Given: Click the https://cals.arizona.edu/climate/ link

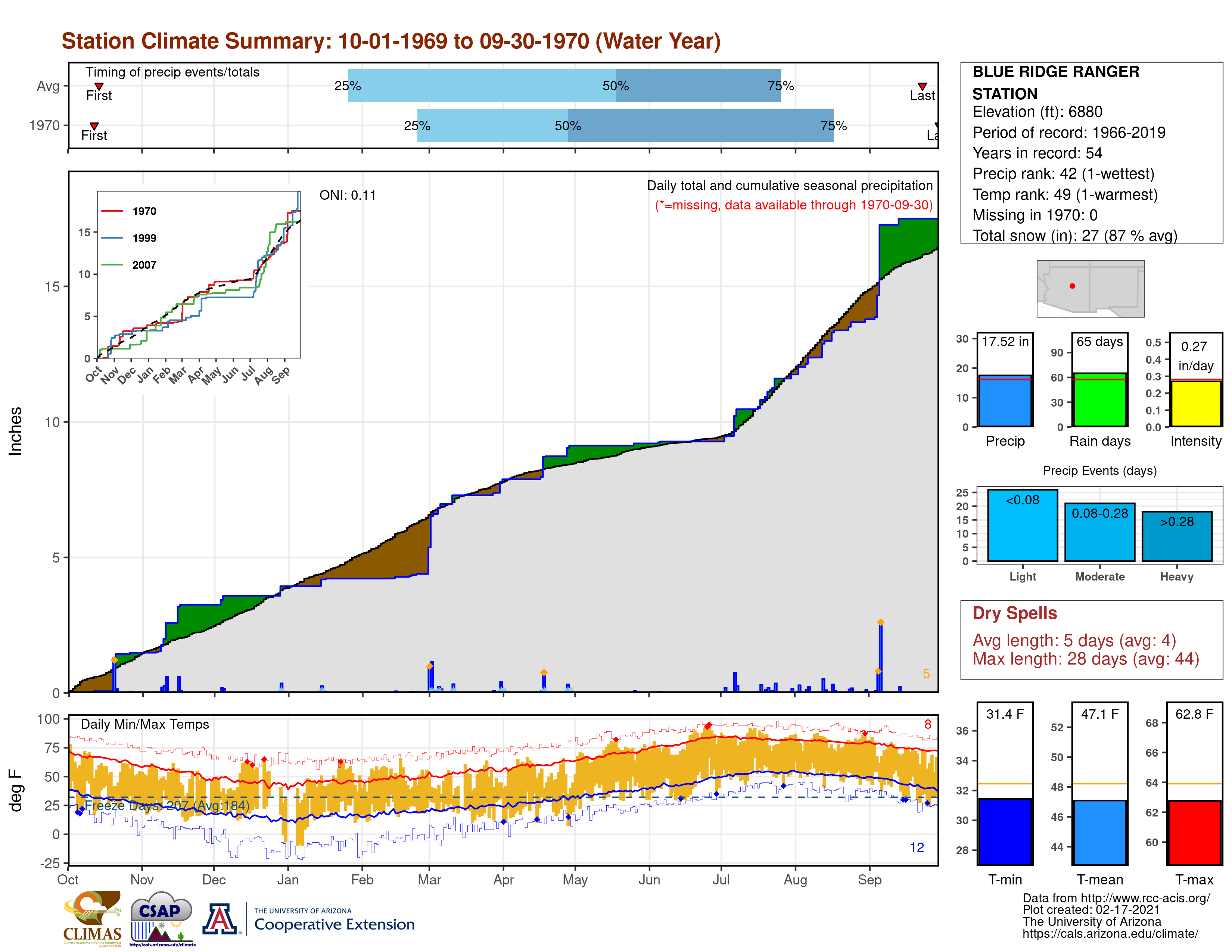Looking at the screenshot, I should [x=1110, y=934].
